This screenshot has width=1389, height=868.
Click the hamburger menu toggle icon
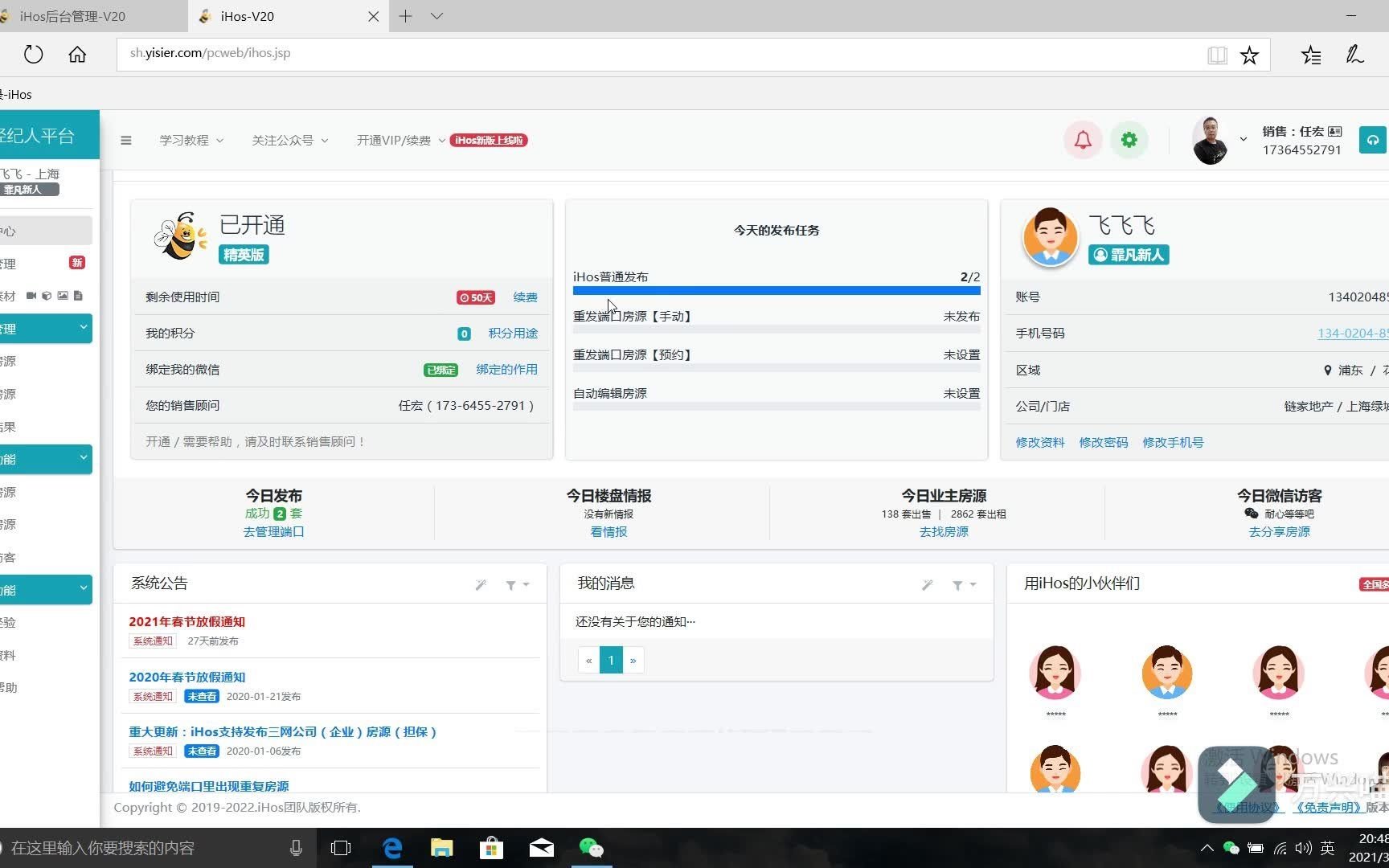126,141
